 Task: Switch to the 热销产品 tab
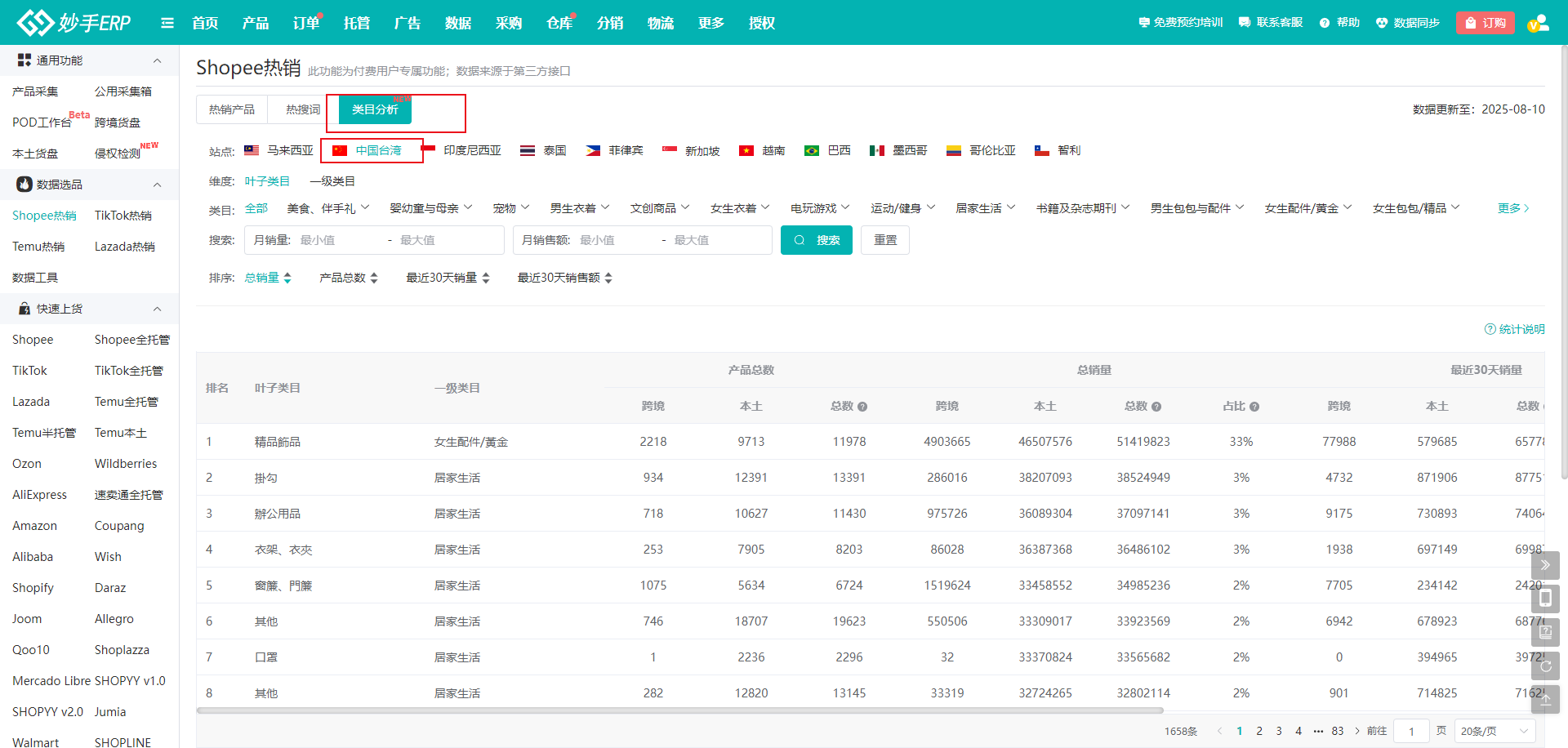(232, 109)
